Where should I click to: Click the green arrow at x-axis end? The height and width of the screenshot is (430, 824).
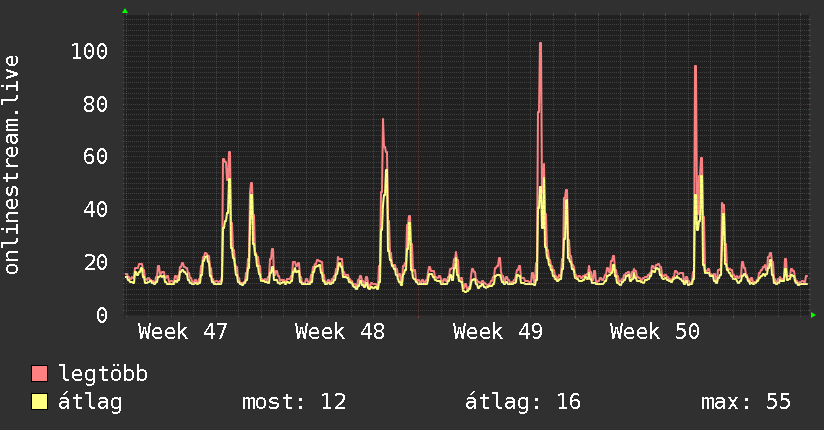813,315
